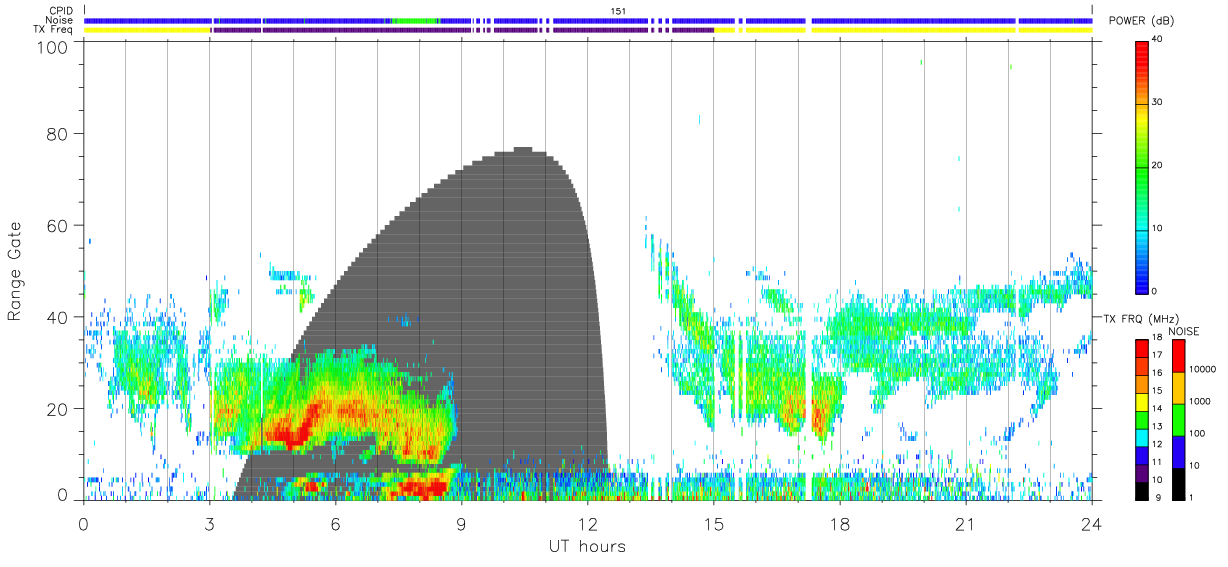
Task: Click the 6 tick on UT hours axis
Action: (x=336, y=523)
